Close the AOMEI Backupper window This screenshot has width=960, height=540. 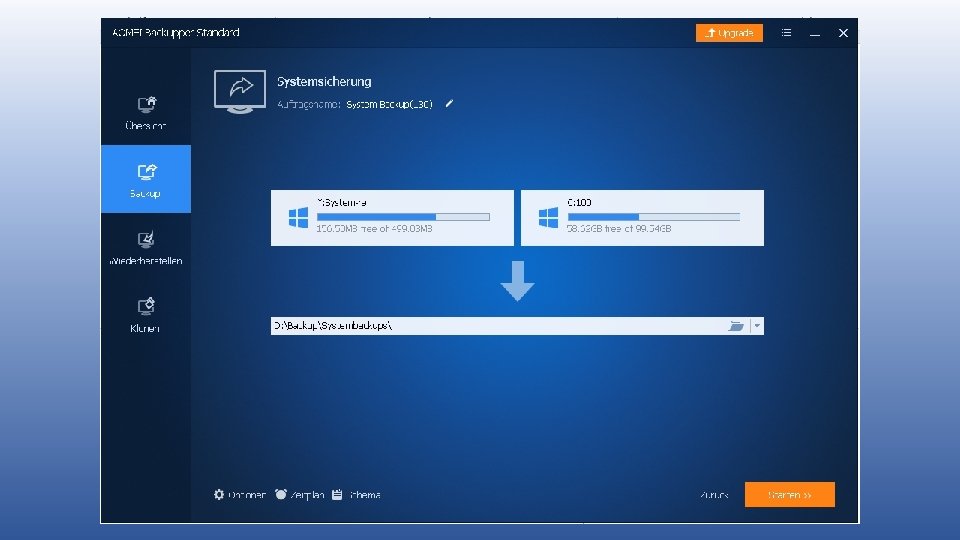(843, 33)
